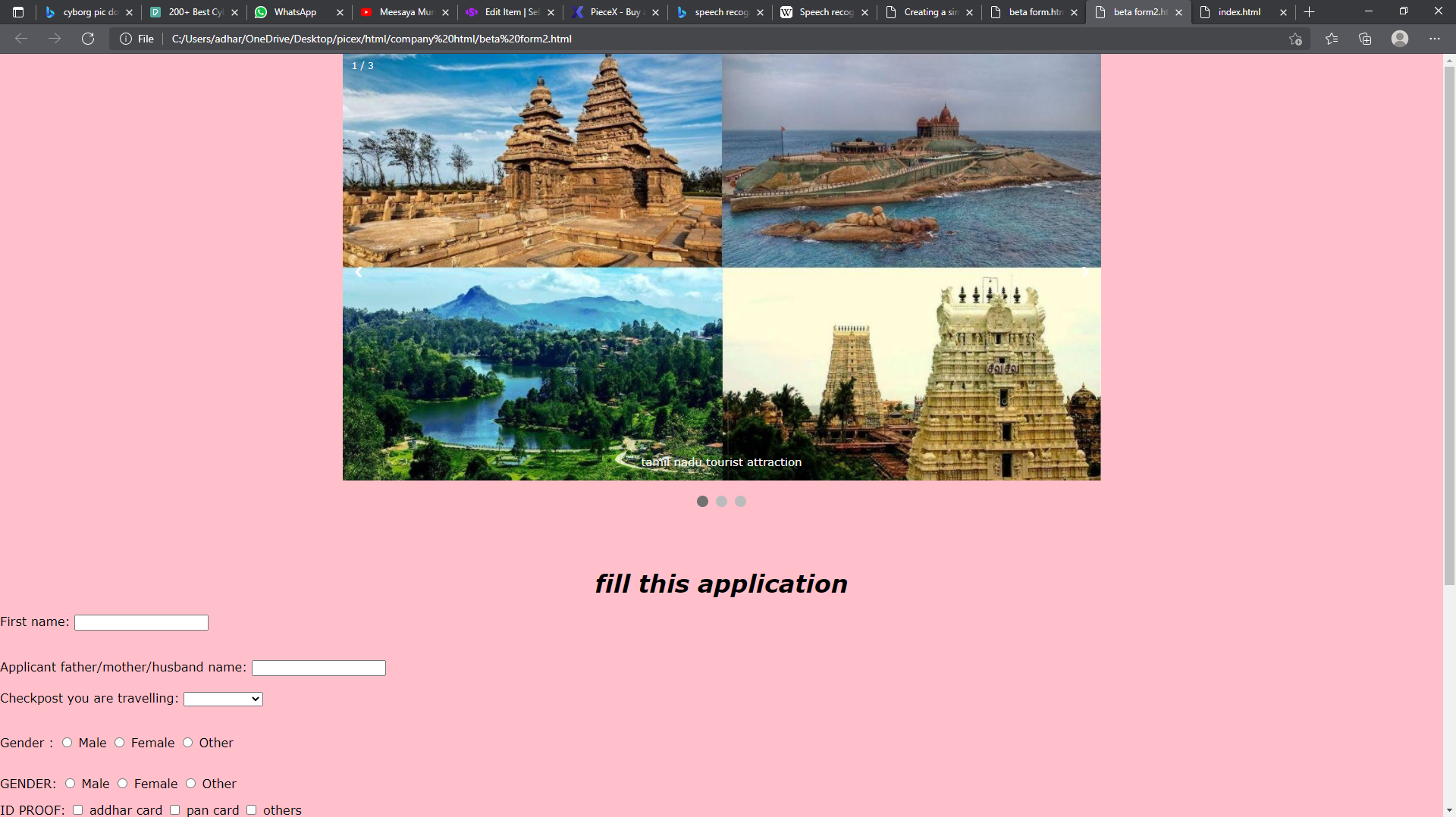This screenshot has width=1456, height=817.
Task: Open the Favorites star icon
Action: (1332, 39)
